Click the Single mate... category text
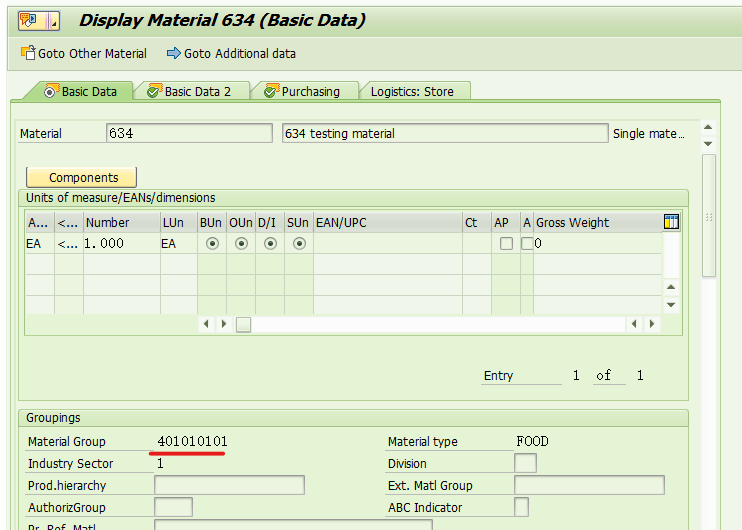Screen dimensions: 742x530 (648, 133)
